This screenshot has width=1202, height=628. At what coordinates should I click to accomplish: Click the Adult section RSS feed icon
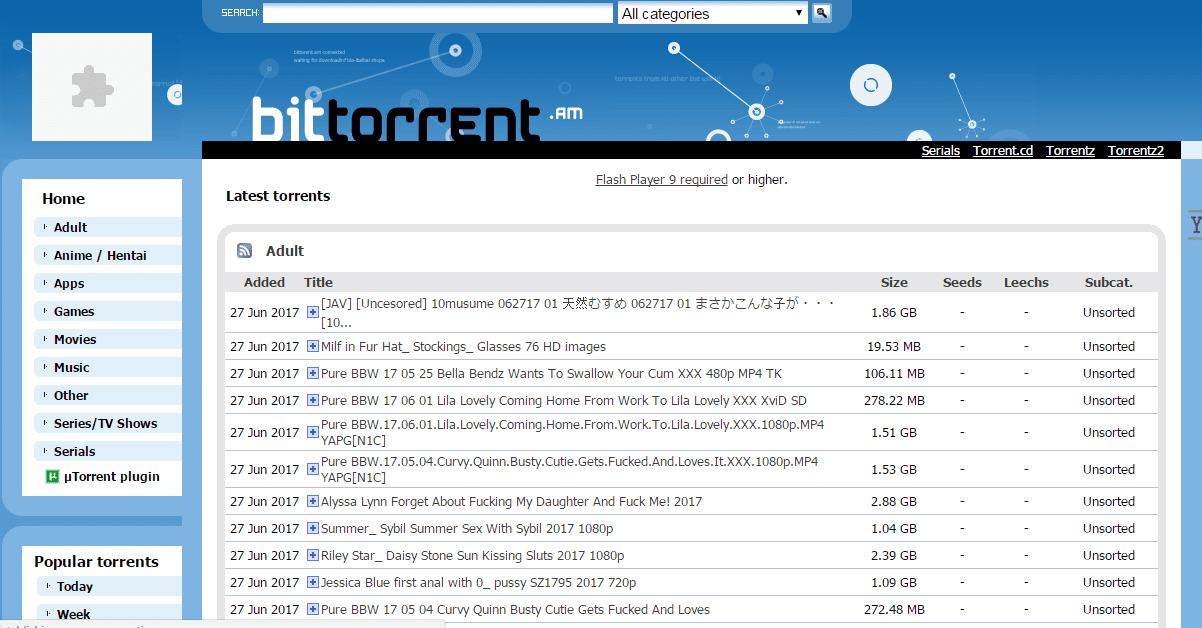(244, 251)
